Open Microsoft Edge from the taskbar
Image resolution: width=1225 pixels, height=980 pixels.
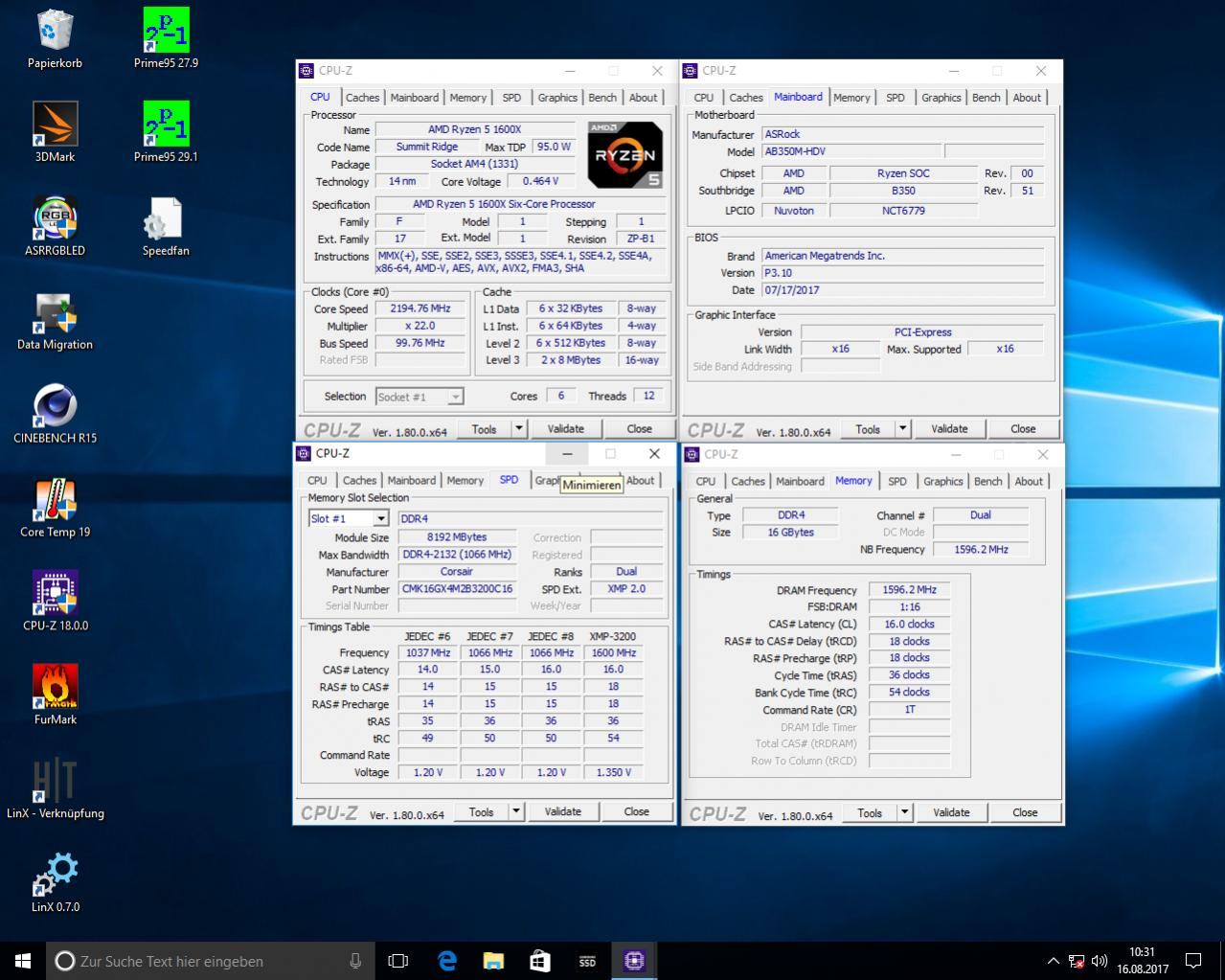click(x=446, y=961)
